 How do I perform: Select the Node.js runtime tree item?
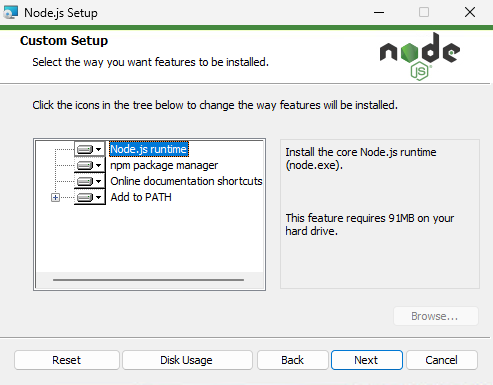pyautogui.click(x=149, y=149)
